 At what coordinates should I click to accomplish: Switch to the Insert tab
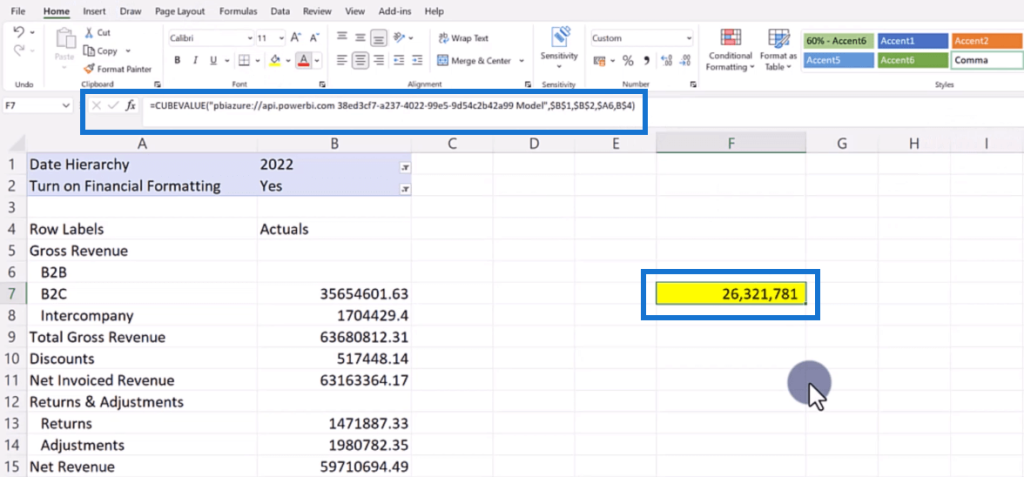coord(95,11)
